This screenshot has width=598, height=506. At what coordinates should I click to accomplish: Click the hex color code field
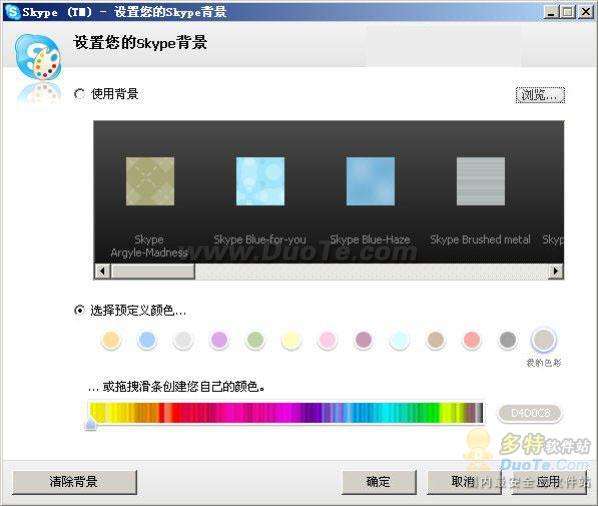[530, 413]
